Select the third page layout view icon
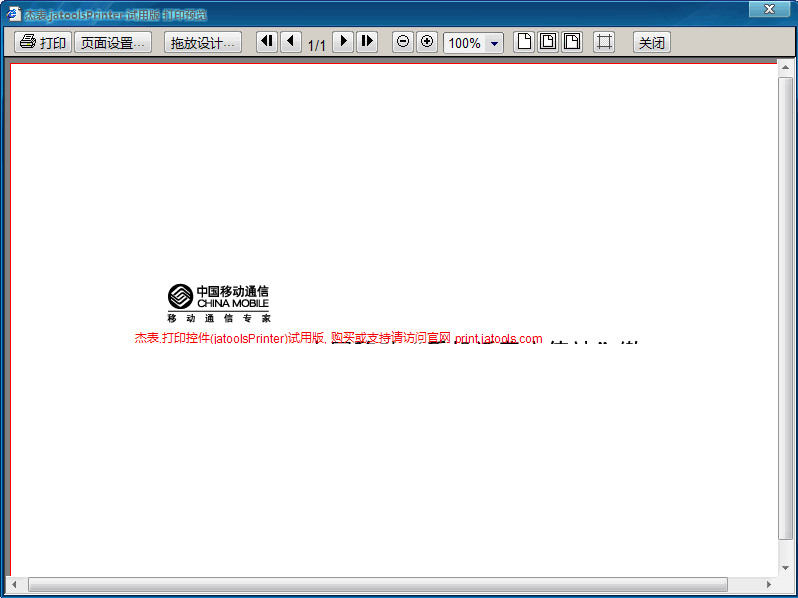The height and width of the screenshot is (598, 798). click(x=572, y=41)
